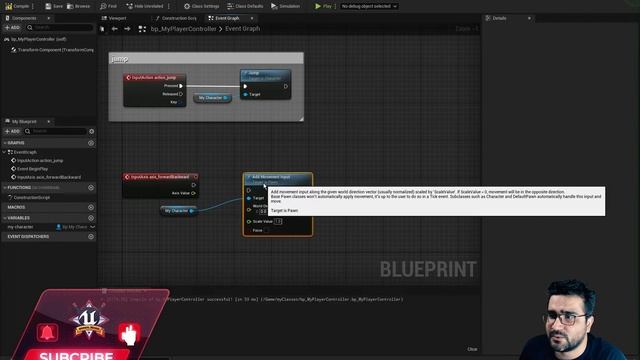Focus the Components search field

click(59, 27)
